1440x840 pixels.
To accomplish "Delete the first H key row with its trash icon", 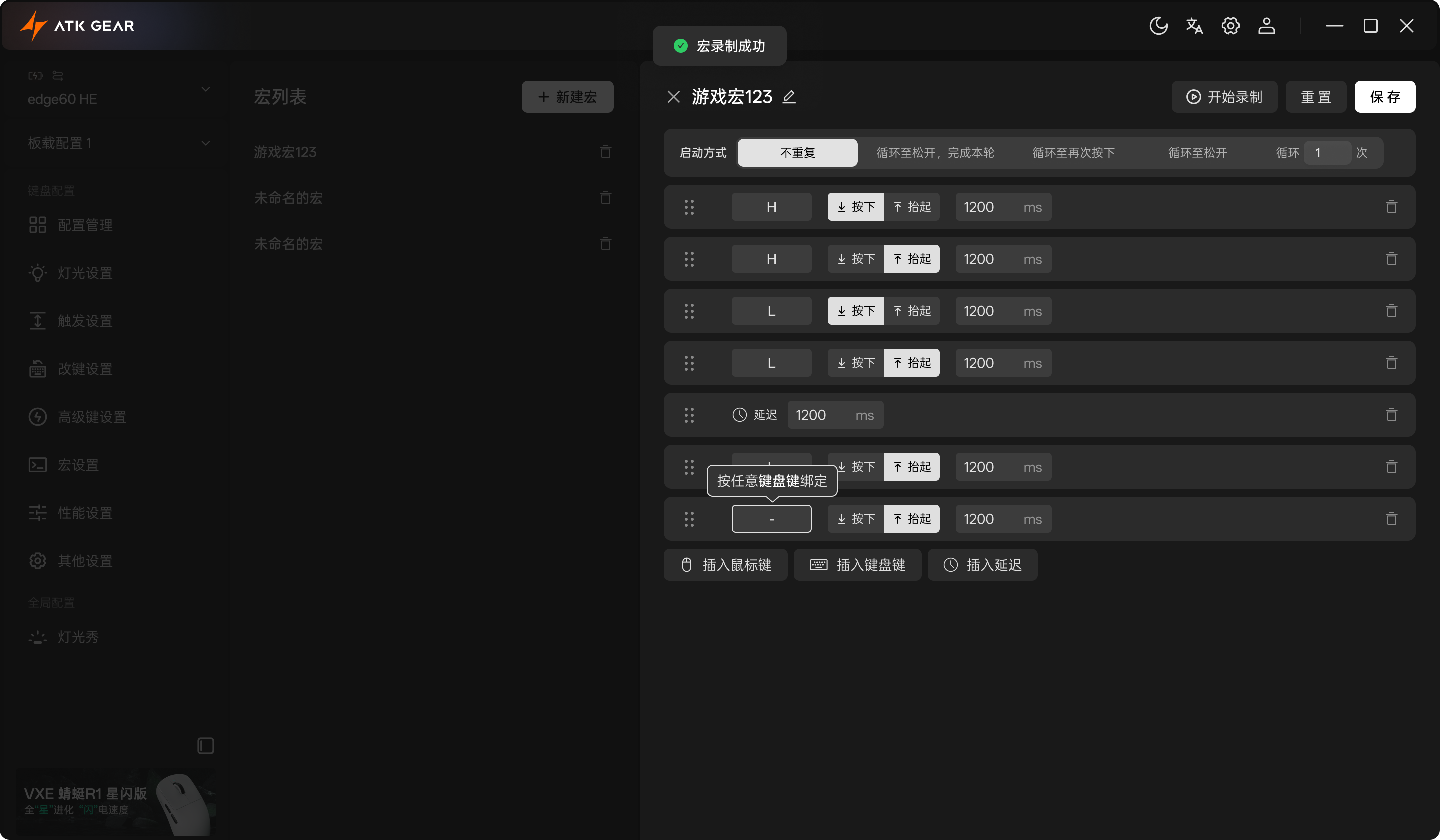I will [1391, 207].
